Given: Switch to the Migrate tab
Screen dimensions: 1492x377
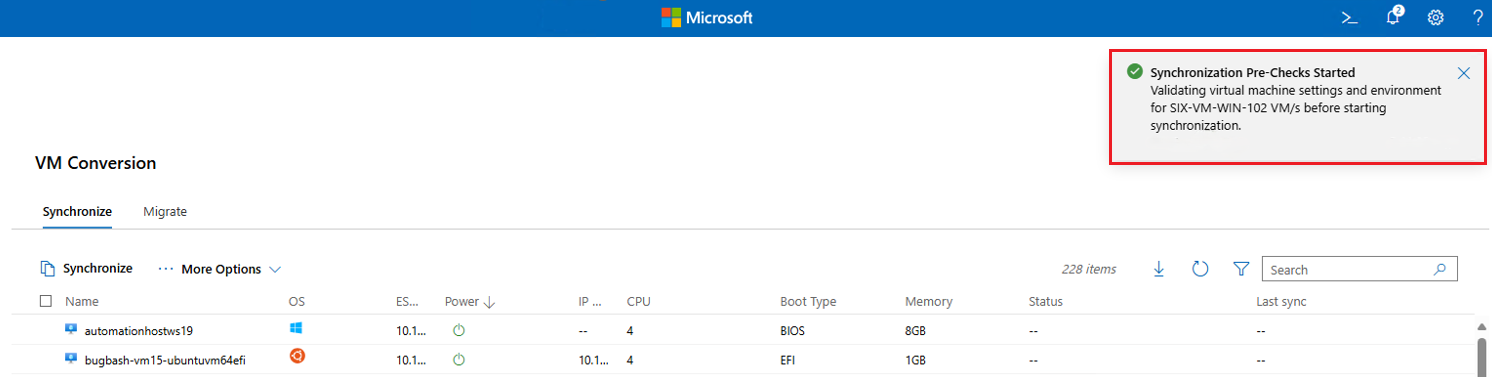Looking at the screenshot, I should point(165,212).
